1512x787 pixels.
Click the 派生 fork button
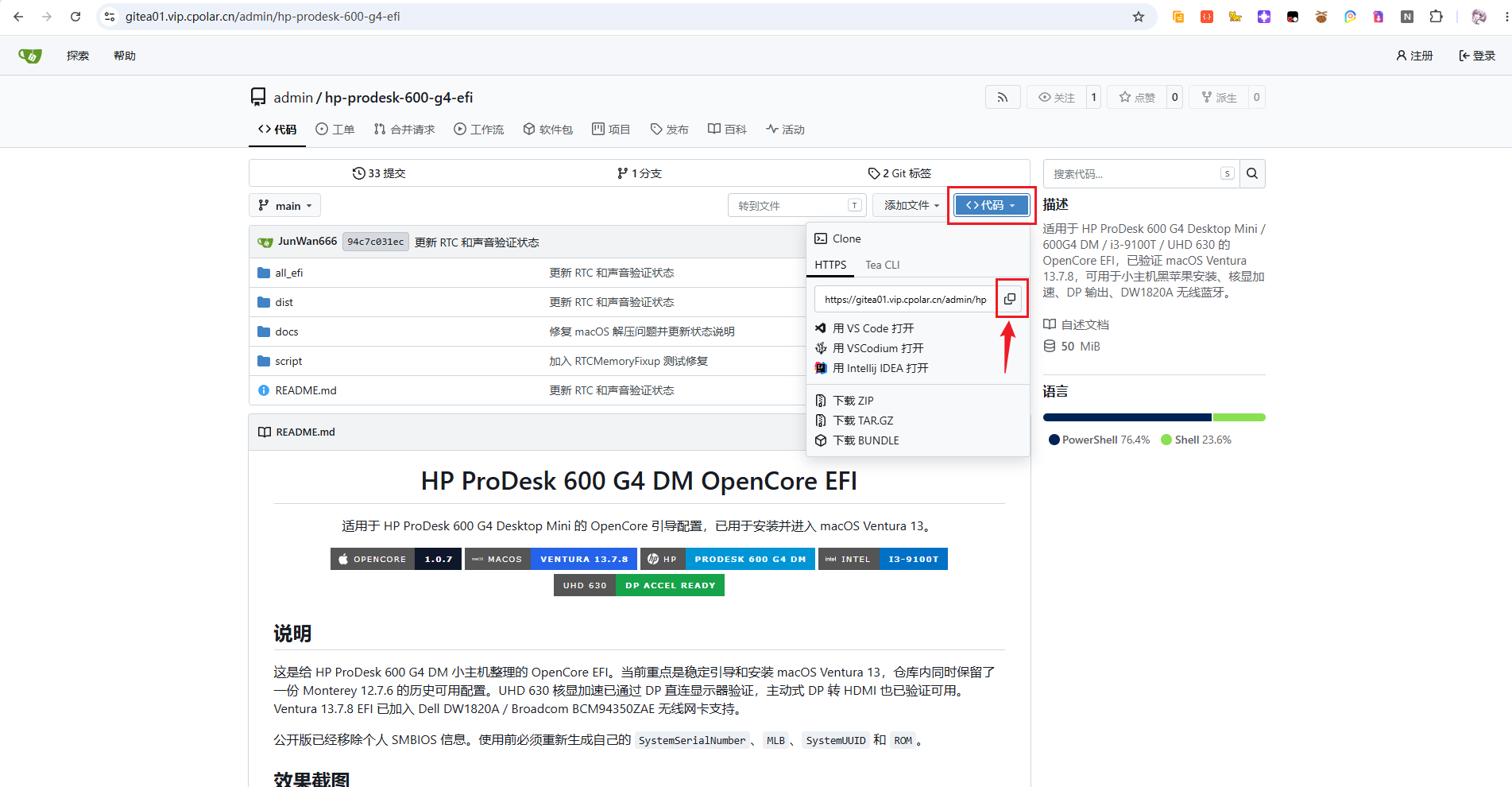pos(1220,97)
